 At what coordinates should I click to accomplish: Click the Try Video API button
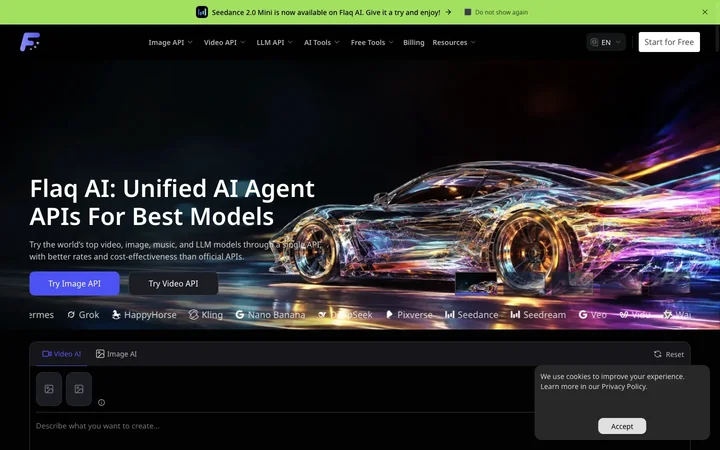pos(173,283)
